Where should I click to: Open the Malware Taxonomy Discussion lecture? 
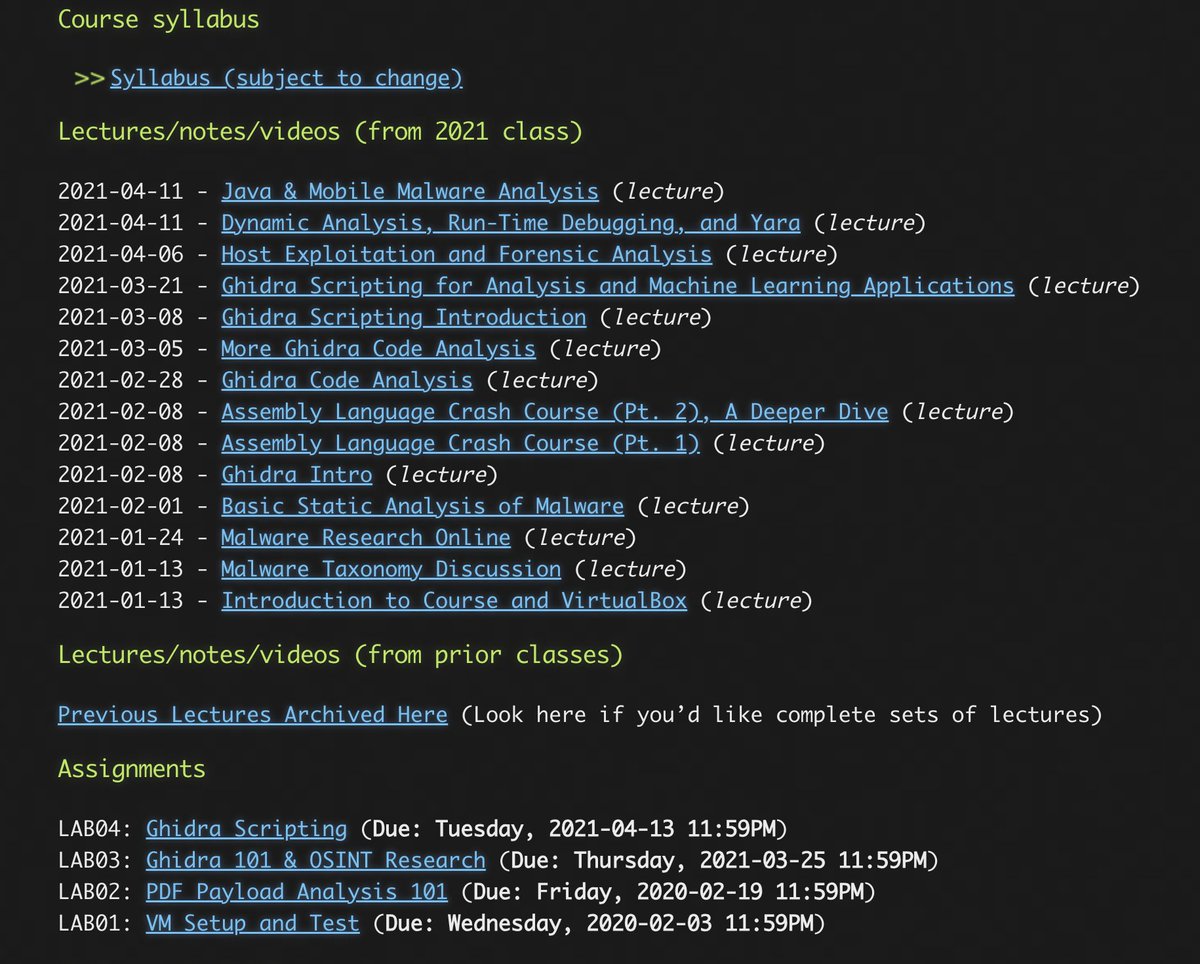coord(391,568)
